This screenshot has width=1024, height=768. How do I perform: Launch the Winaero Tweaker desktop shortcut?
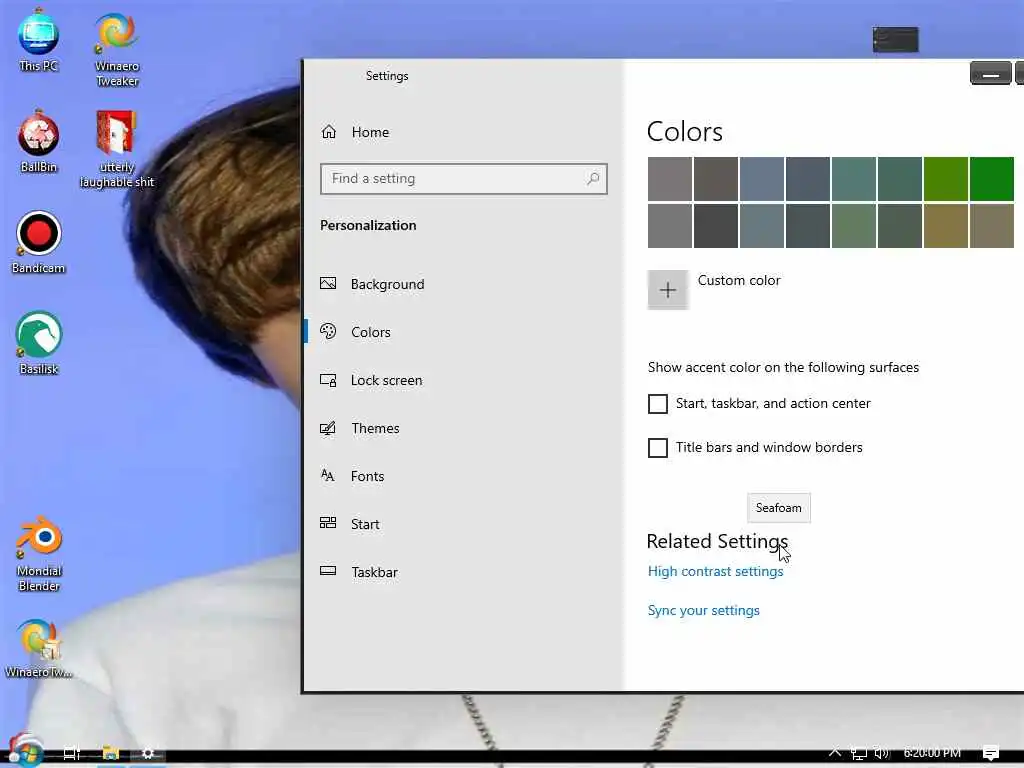(117, 50)
